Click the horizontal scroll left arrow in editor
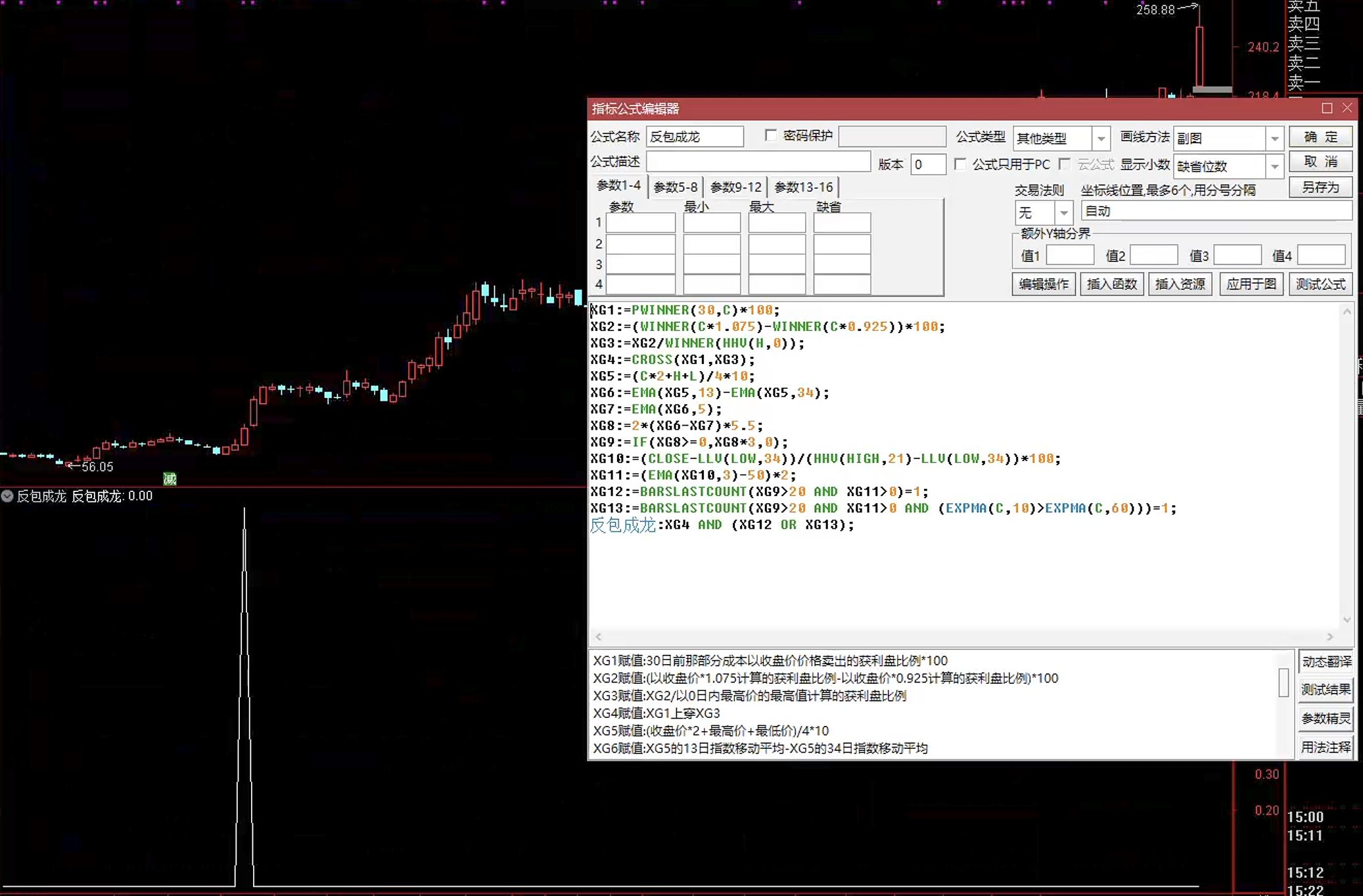This screenshot has height=896, width=1363. [x=598, y=637]
